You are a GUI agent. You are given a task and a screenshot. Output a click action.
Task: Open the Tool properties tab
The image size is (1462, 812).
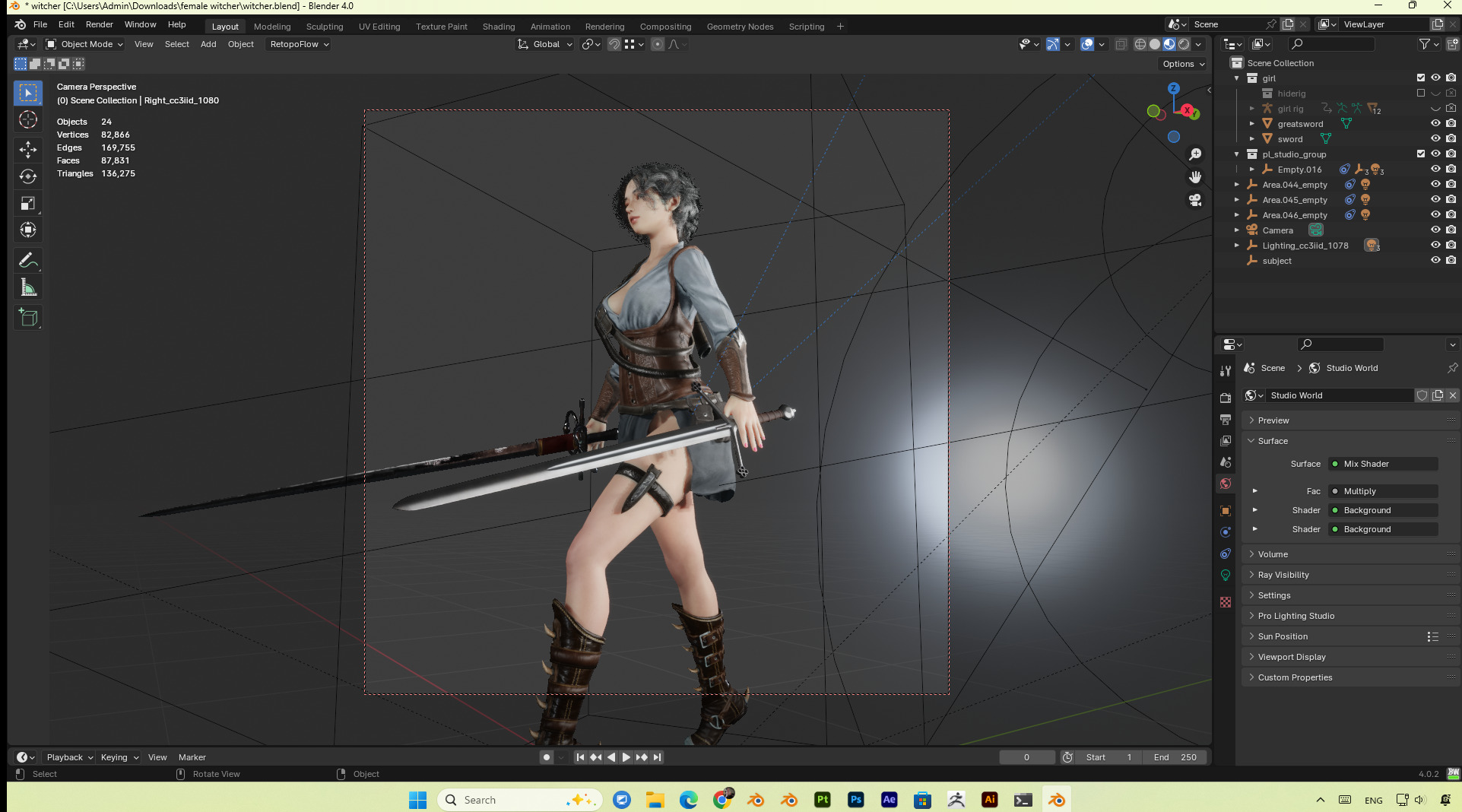click(x=1226, y=371)
